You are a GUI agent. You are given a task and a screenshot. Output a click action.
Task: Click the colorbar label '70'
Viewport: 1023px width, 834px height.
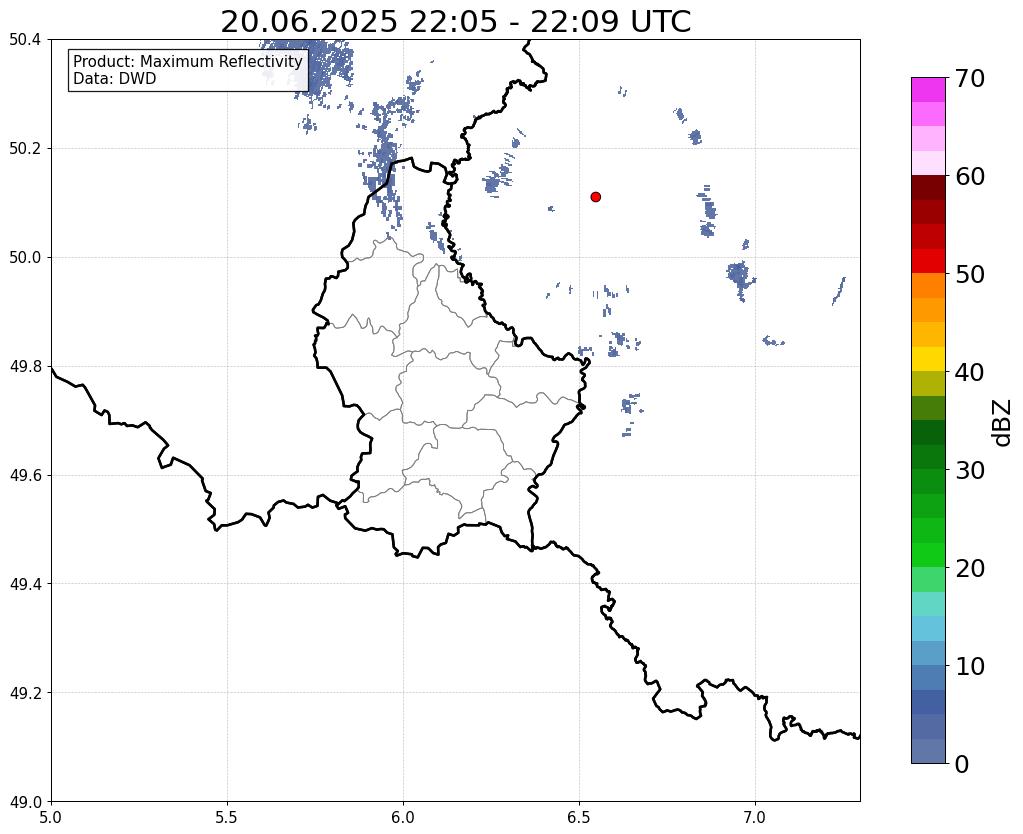pos(970,78)
